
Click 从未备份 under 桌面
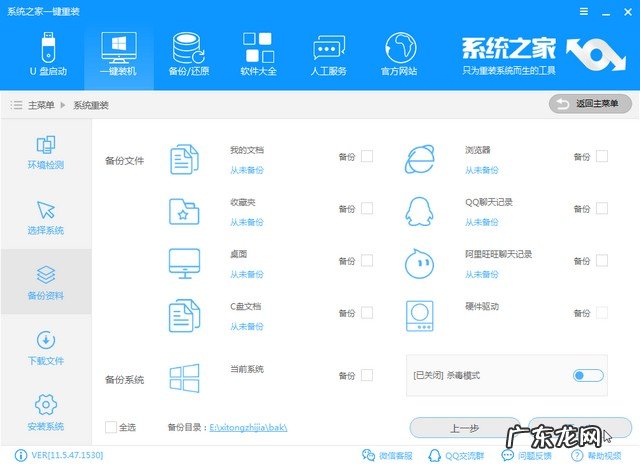coord(247,275)
